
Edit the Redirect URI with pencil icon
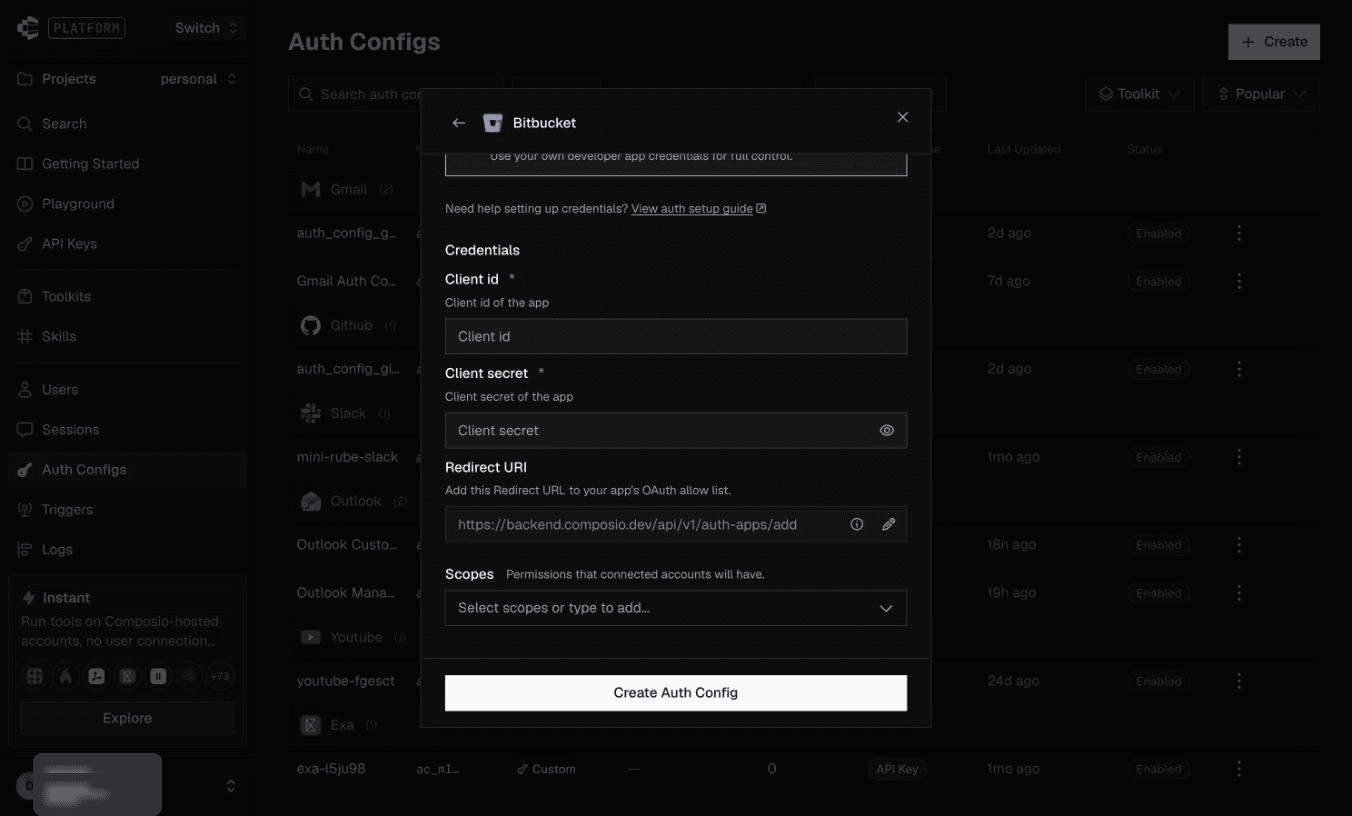[888, 524]
